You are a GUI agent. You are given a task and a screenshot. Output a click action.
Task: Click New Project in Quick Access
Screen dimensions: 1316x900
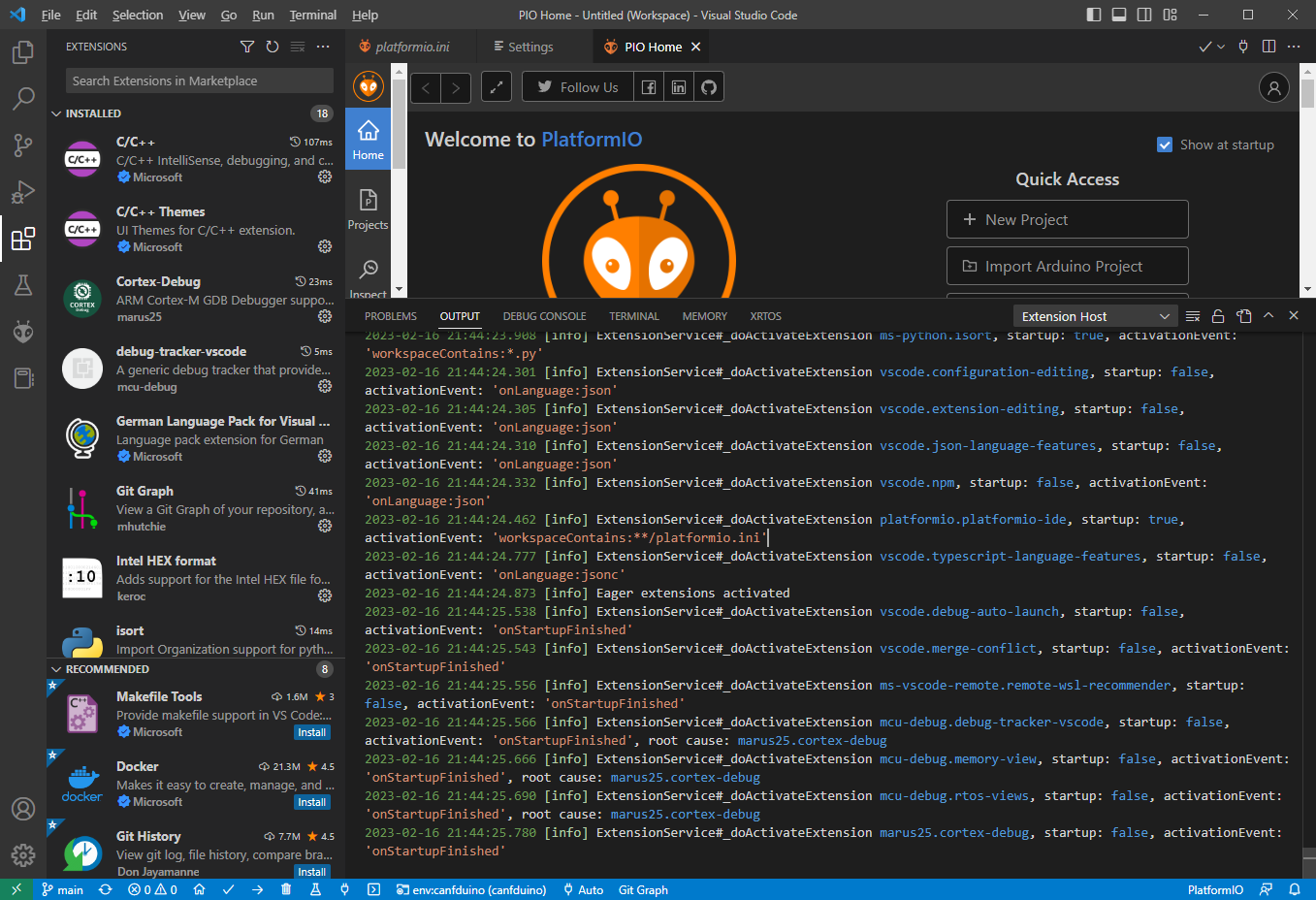point(1068,219)
